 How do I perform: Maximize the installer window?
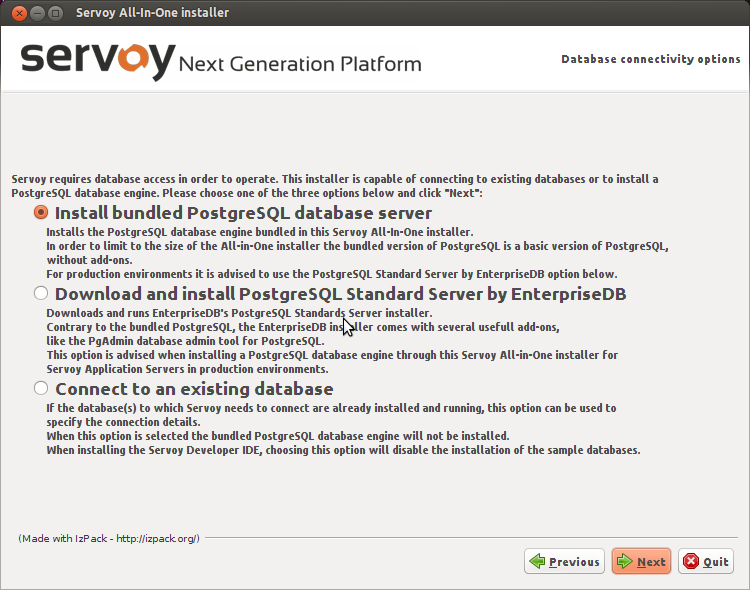coord(55,13)
